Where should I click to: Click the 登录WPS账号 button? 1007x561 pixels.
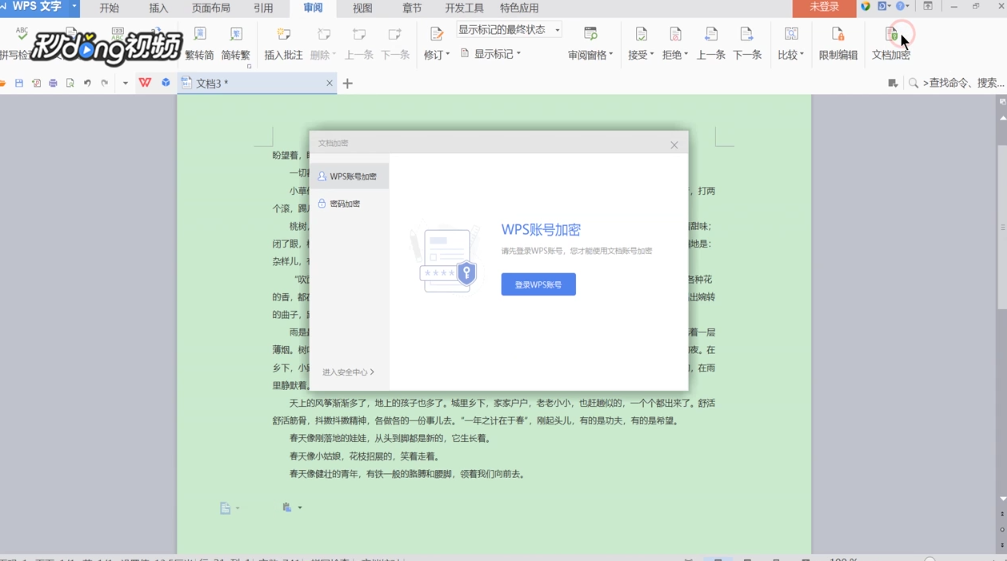tap(538, 284)
